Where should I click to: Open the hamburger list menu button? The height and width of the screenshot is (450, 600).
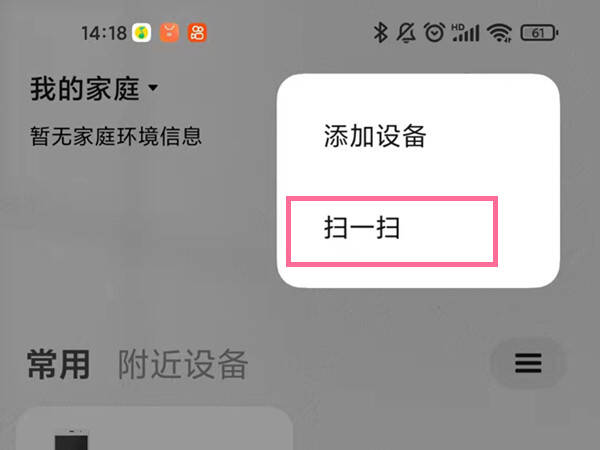(x=528, y=363)
